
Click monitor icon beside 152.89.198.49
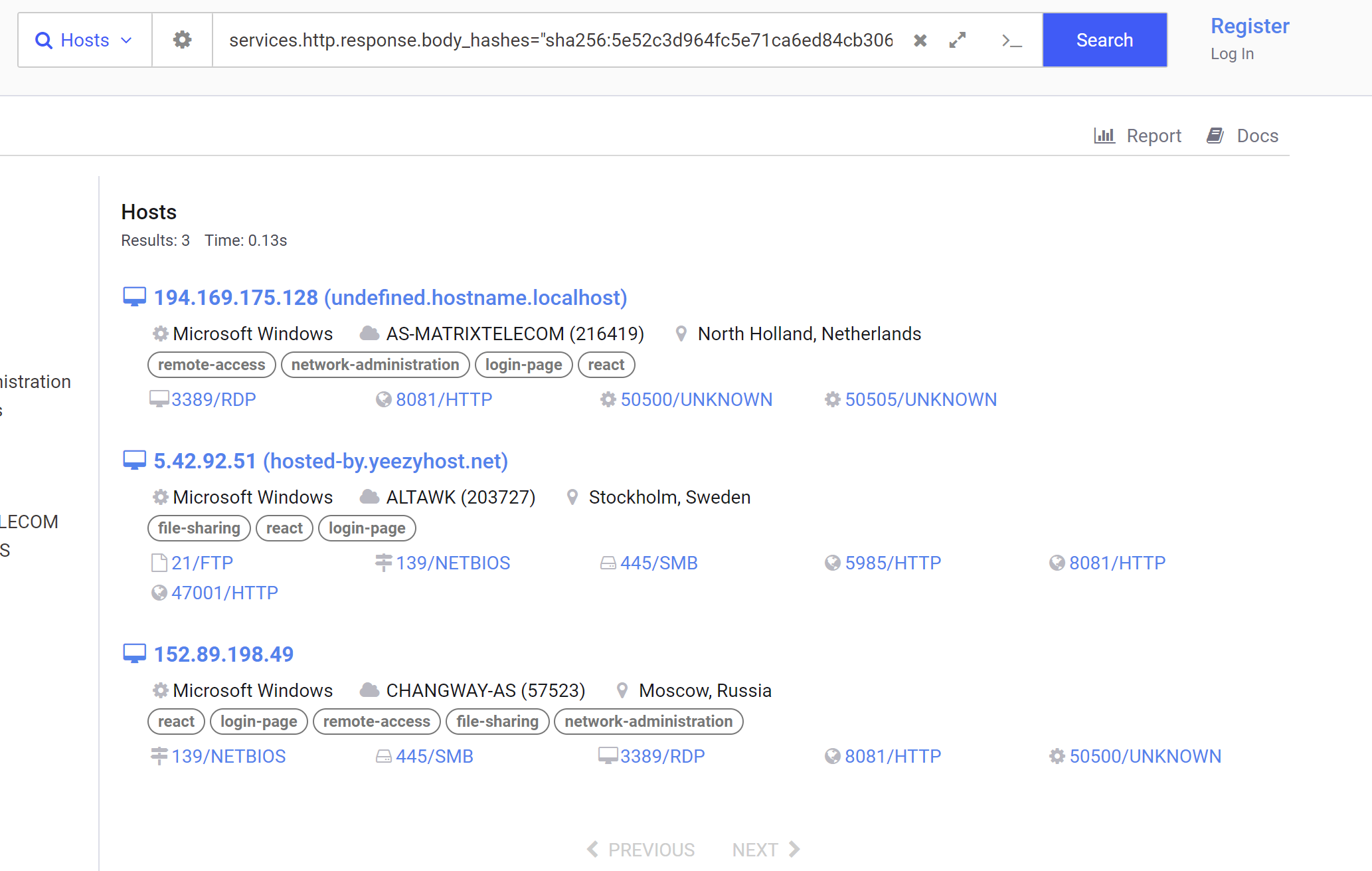tap(134, 654)
